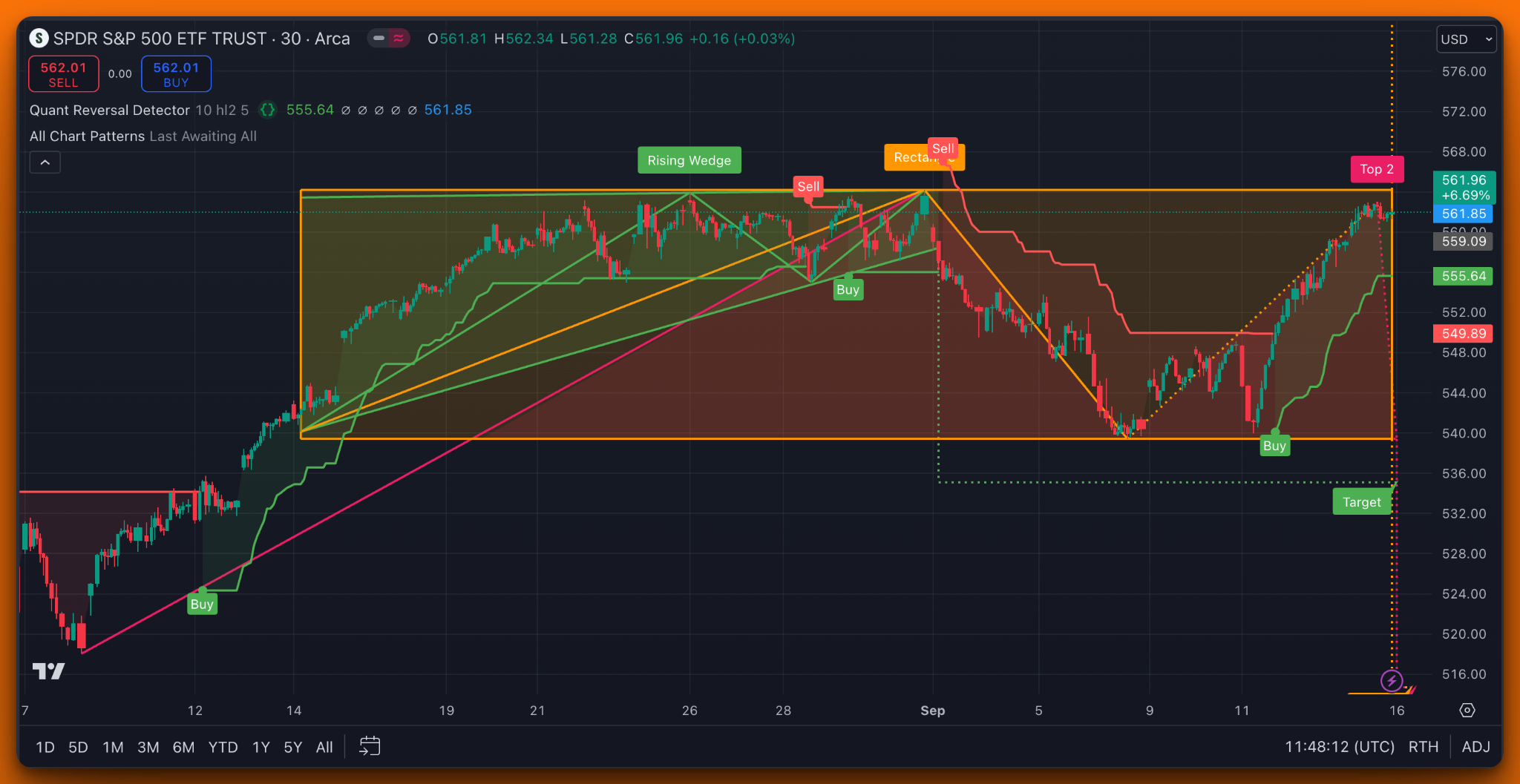Click the 16 date label on time axis
This screenshot has width=1520, height=784.
point(1397,711)
